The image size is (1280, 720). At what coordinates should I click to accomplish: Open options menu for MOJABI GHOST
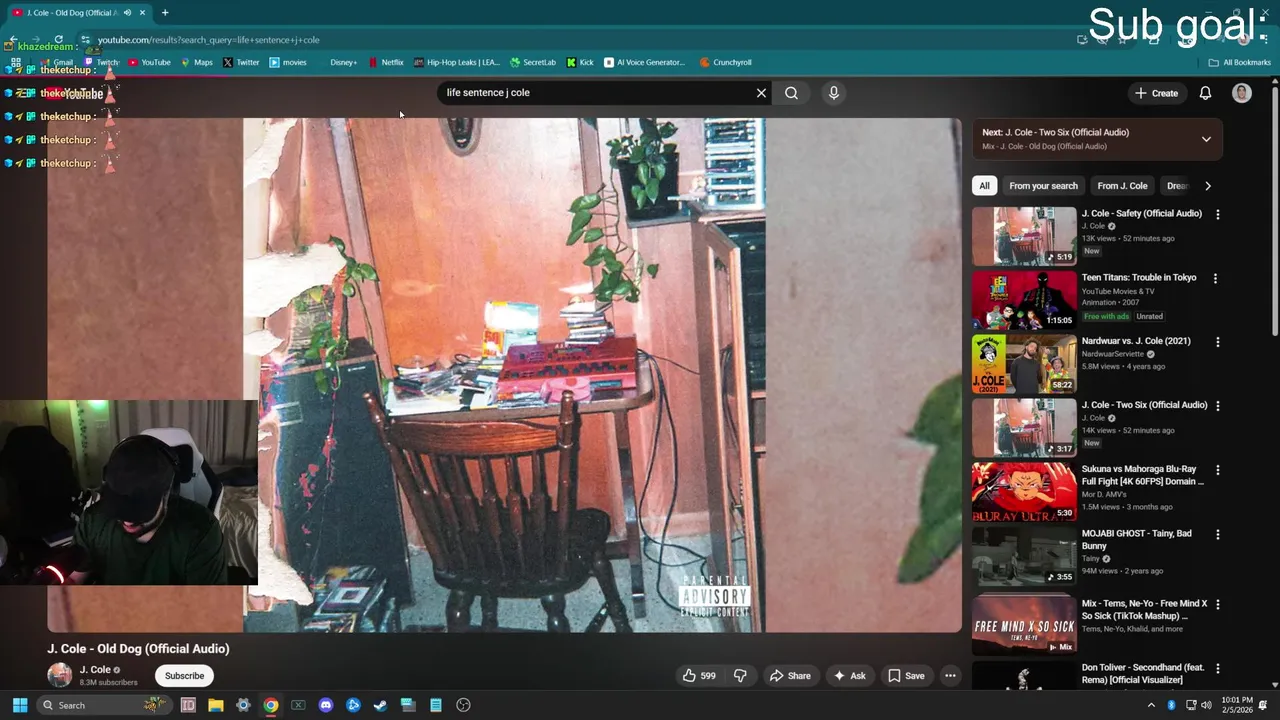click(x=1217, y=534)
